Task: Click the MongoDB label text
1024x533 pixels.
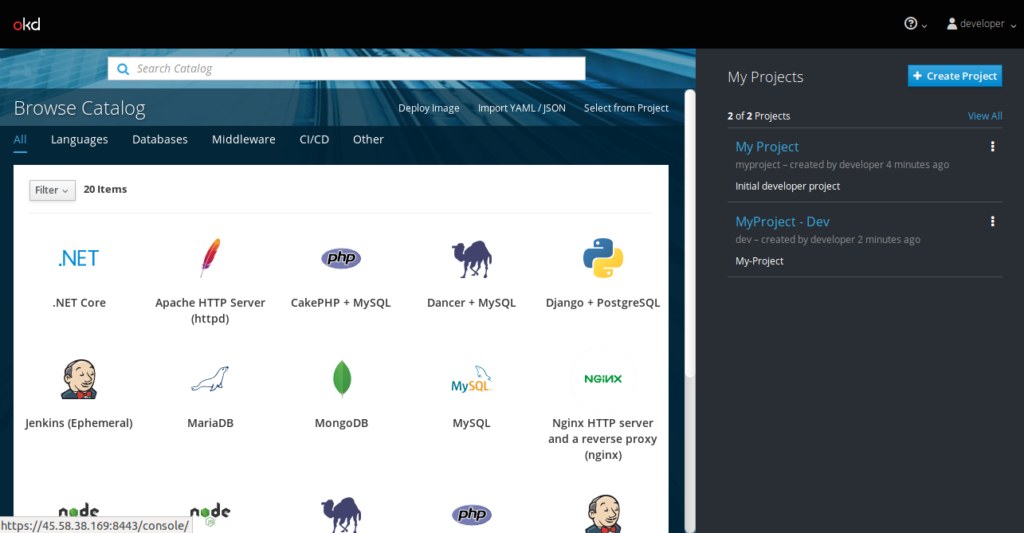Action: tap(342, 423)
